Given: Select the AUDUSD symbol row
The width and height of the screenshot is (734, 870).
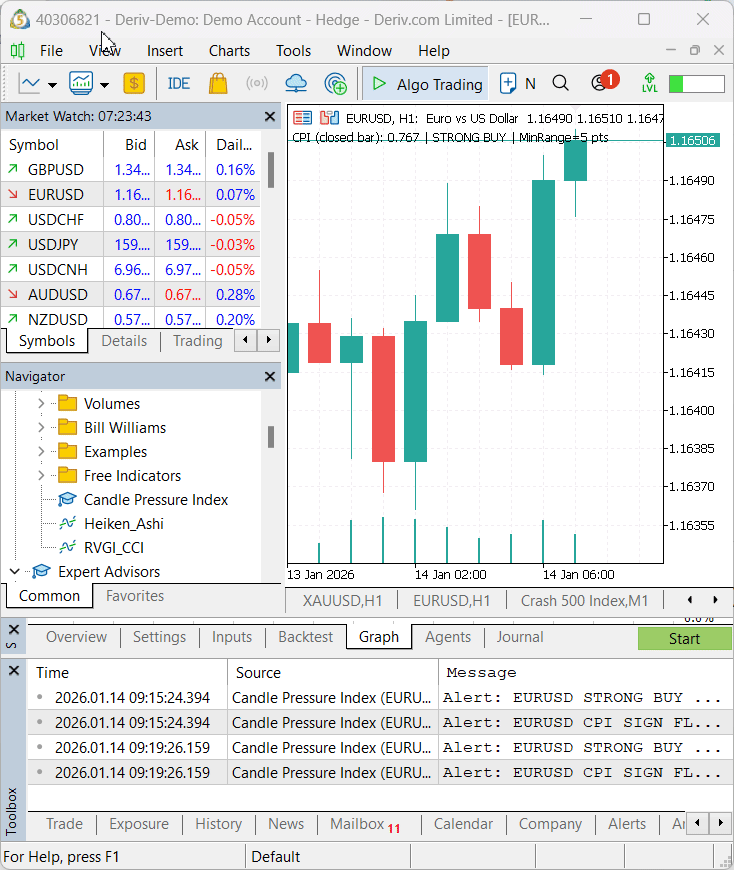Looking at the screenshot, I should pos(131,295).
